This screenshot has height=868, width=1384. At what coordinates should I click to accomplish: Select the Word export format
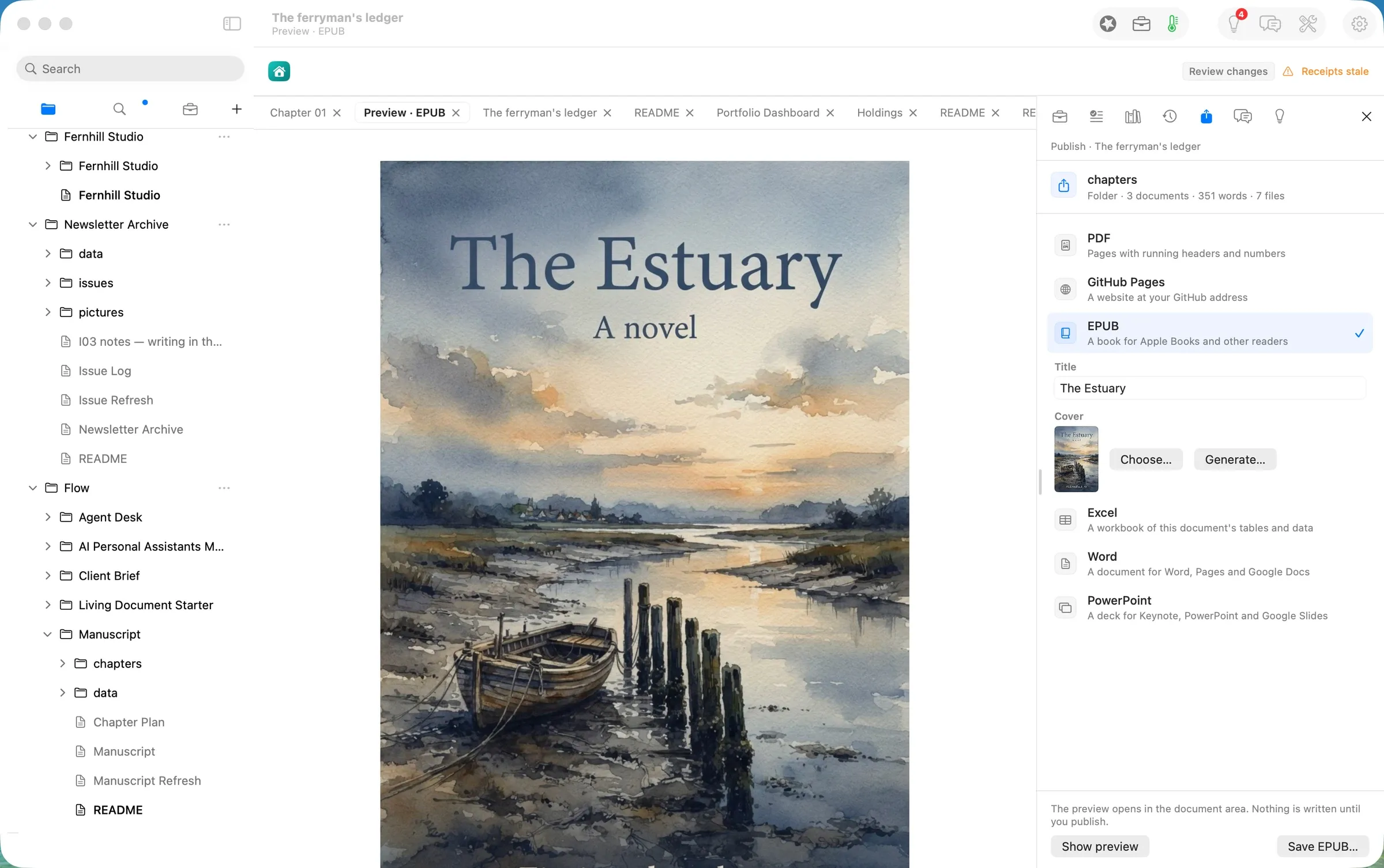click(x=1210, y=564)
